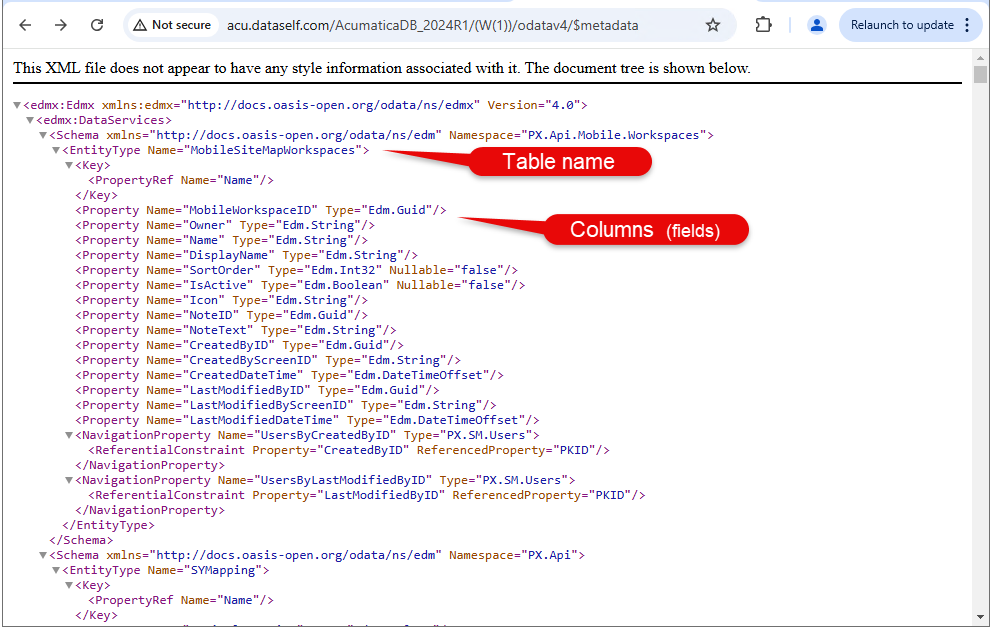Reload the metadata page
993x630 pixels.
click(97, 25)
